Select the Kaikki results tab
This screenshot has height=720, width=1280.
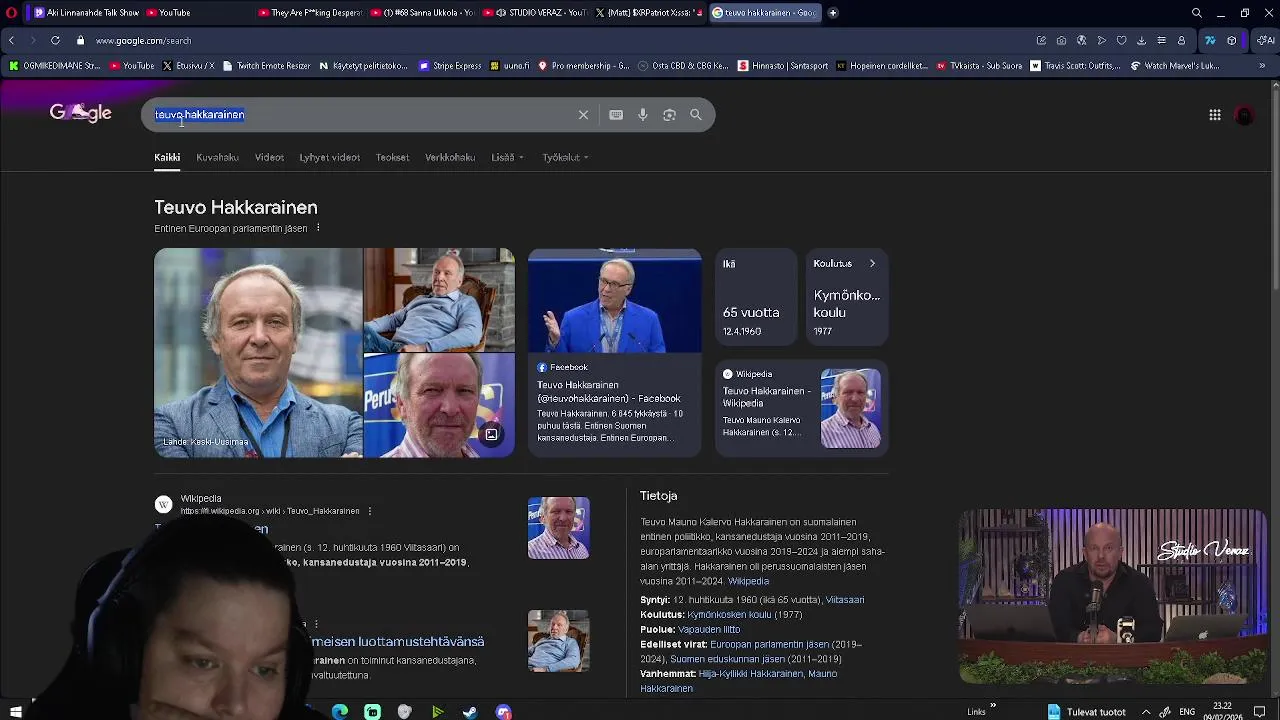coord(167,157)
